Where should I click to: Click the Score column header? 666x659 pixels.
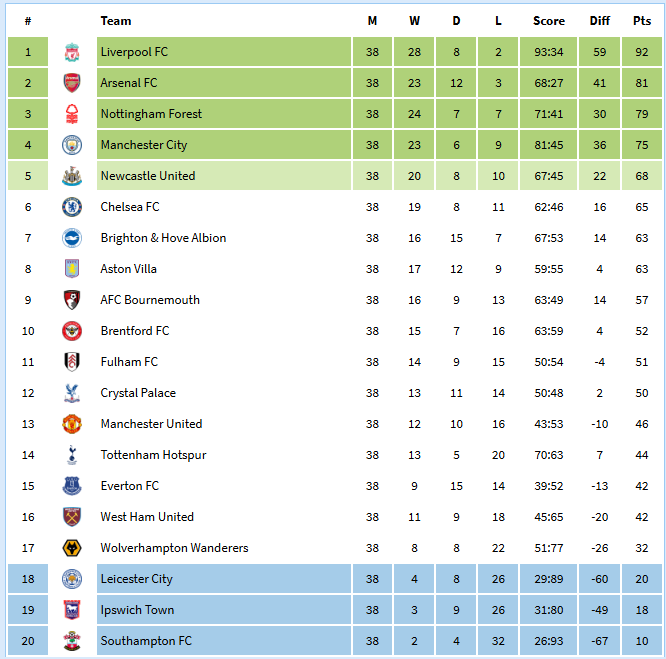(x=549, y=21)
